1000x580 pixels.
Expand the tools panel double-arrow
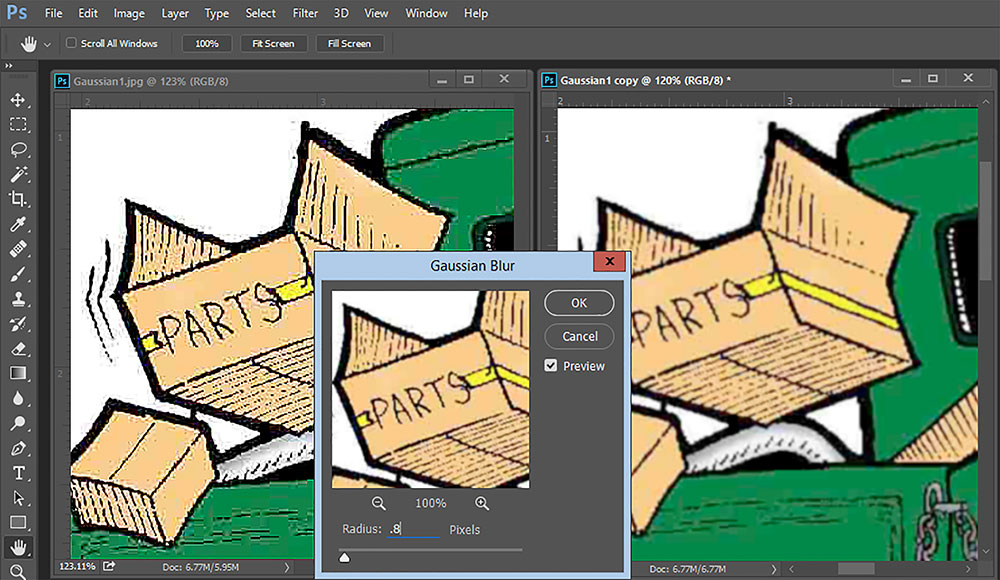(x=8, y=66)
